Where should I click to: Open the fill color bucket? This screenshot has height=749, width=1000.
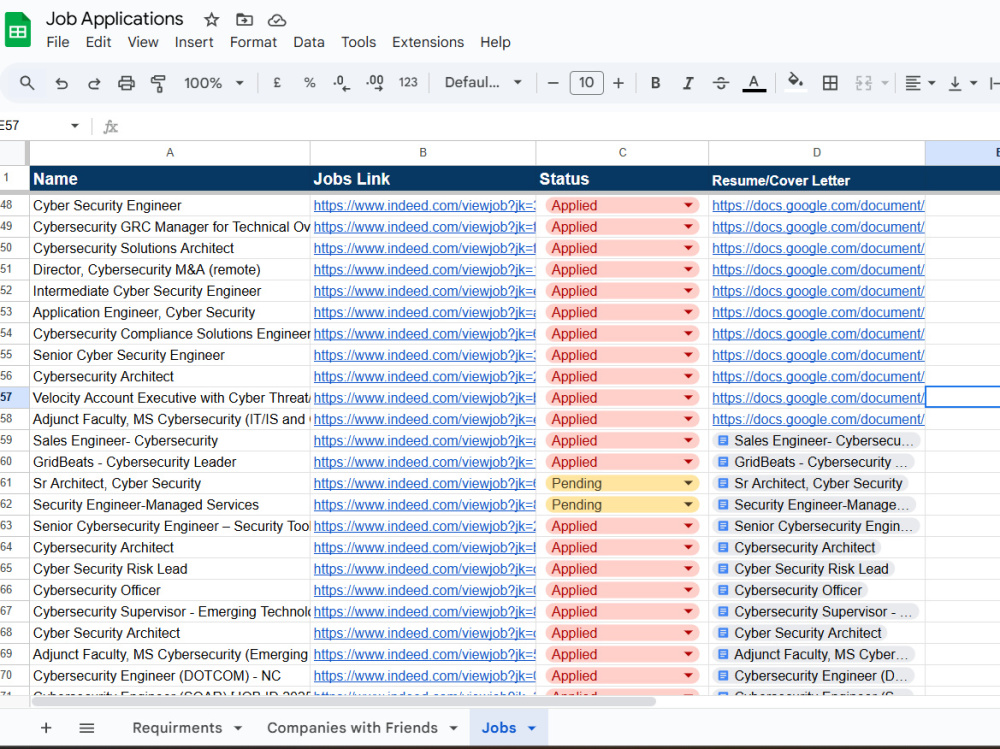pyautogui.click(x=795, y=82)
